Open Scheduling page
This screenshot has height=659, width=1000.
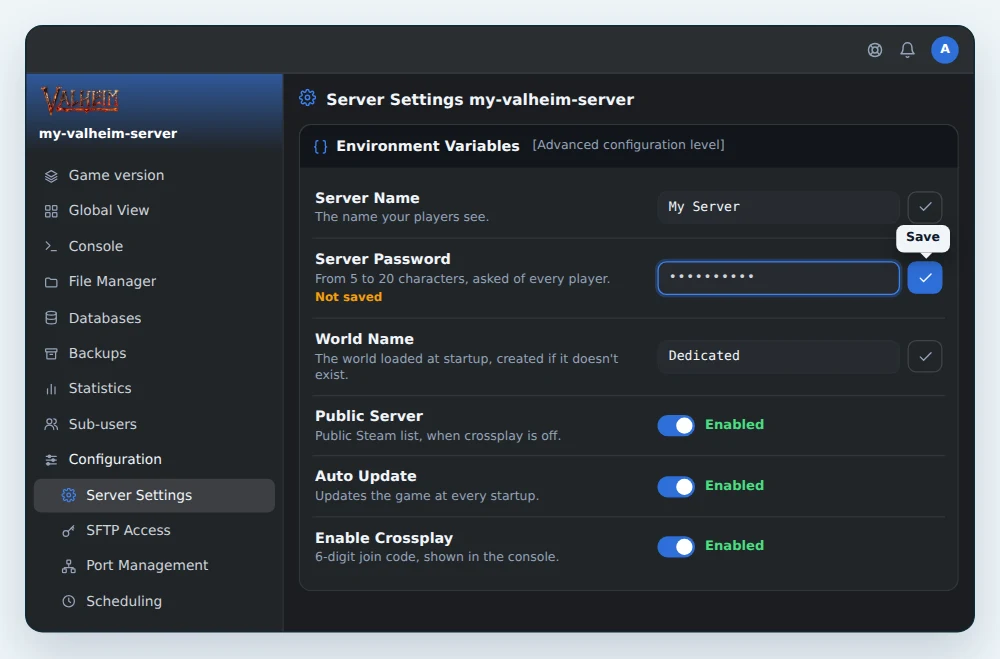click(154, 601)
